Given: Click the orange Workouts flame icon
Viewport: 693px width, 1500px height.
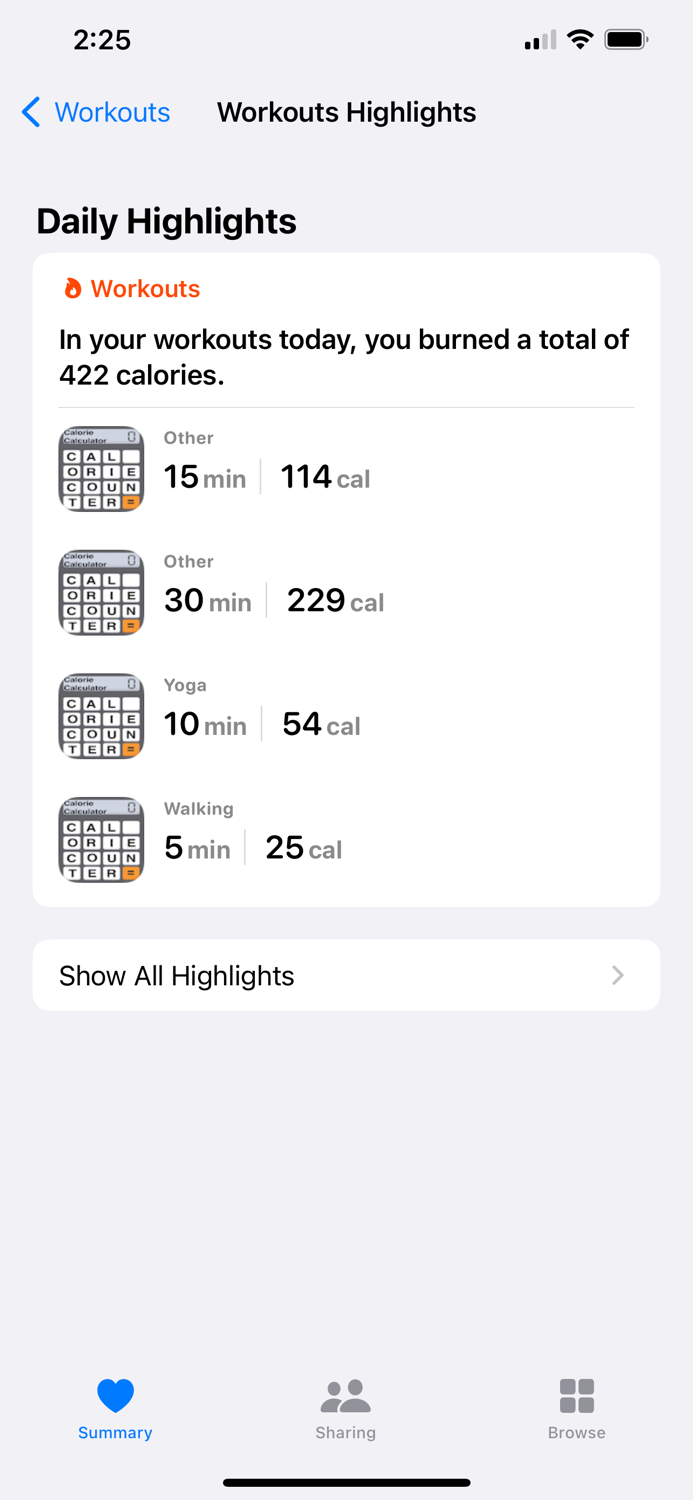Looking at the screenshot, I should point(71,288).
